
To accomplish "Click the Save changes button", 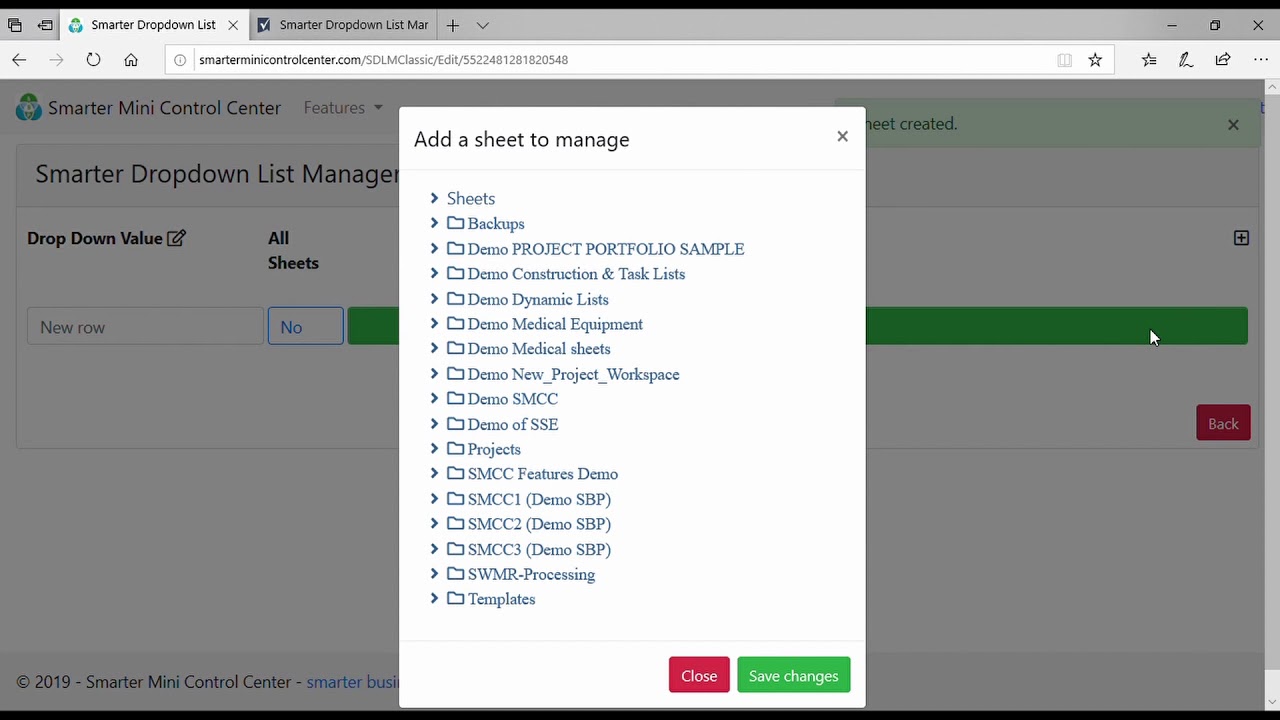I will click(794, 676).
